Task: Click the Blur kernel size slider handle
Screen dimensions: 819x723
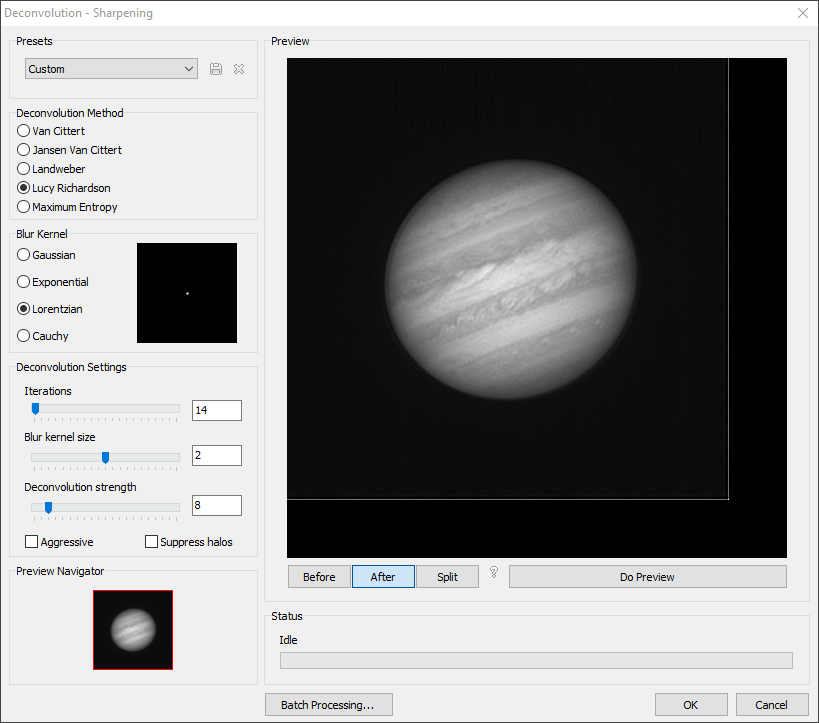Action: [106, 458]
